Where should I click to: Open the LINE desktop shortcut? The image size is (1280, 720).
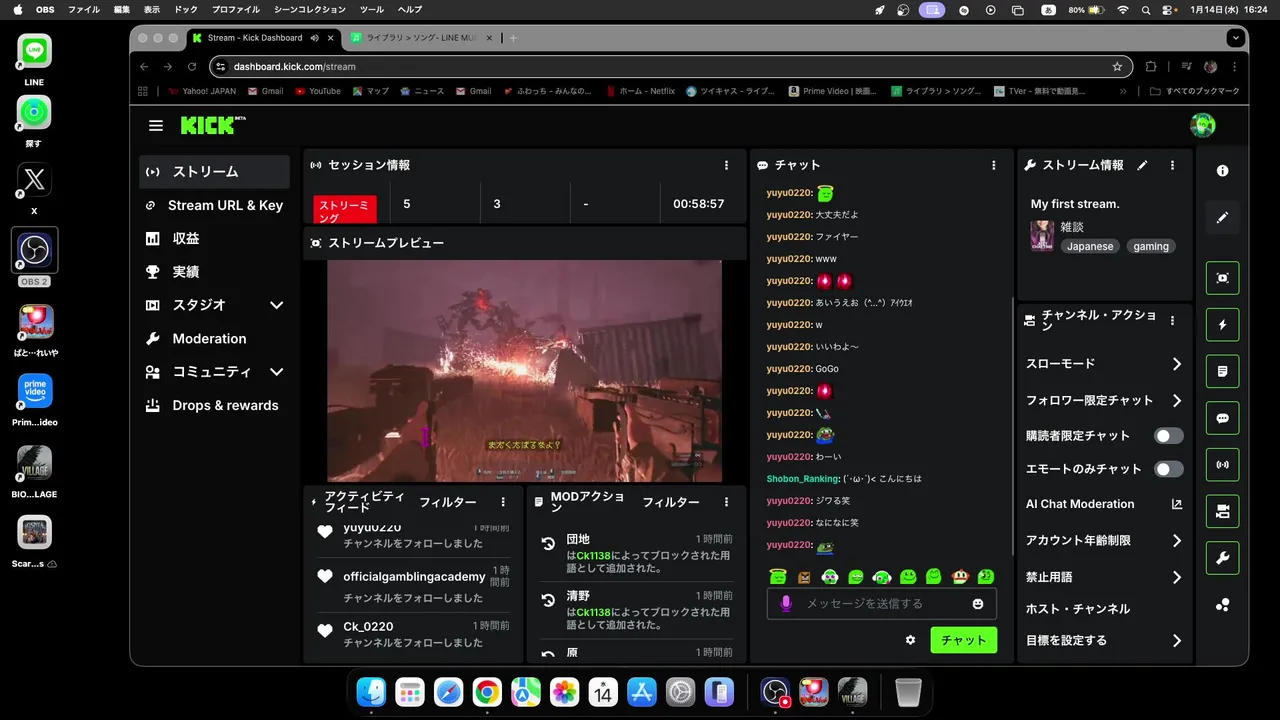34,58
